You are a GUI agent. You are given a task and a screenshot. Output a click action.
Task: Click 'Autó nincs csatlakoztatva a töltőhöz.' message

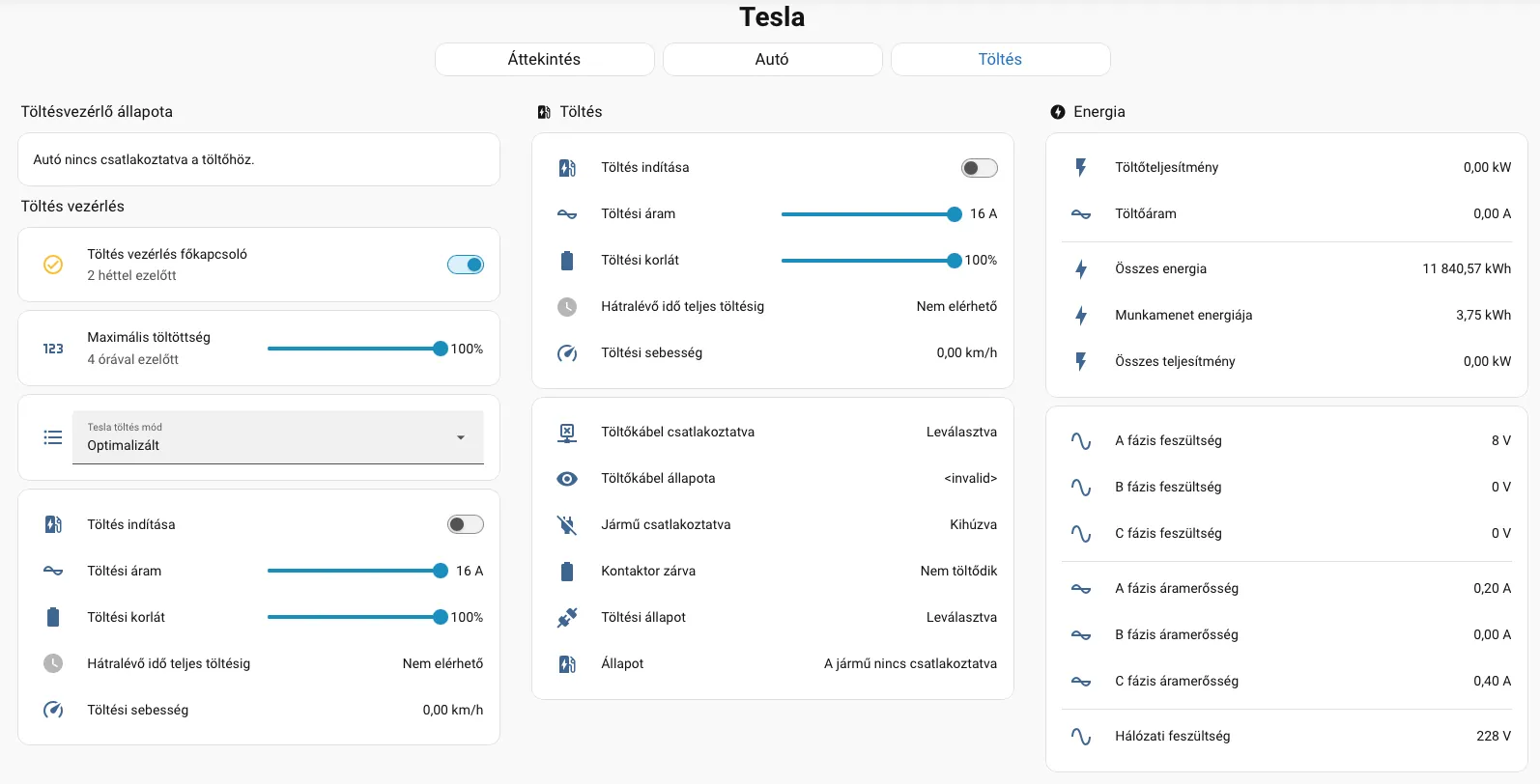pos(144,160)
